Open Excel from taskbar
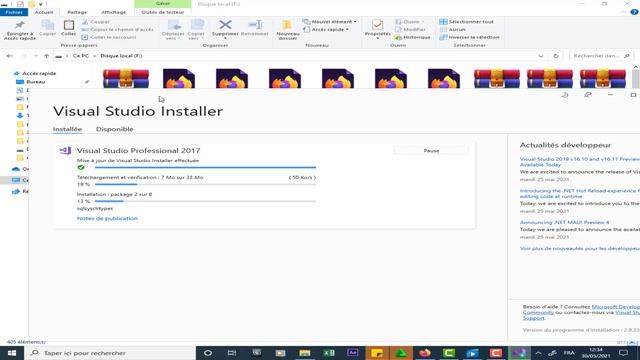 pos(329,353)
